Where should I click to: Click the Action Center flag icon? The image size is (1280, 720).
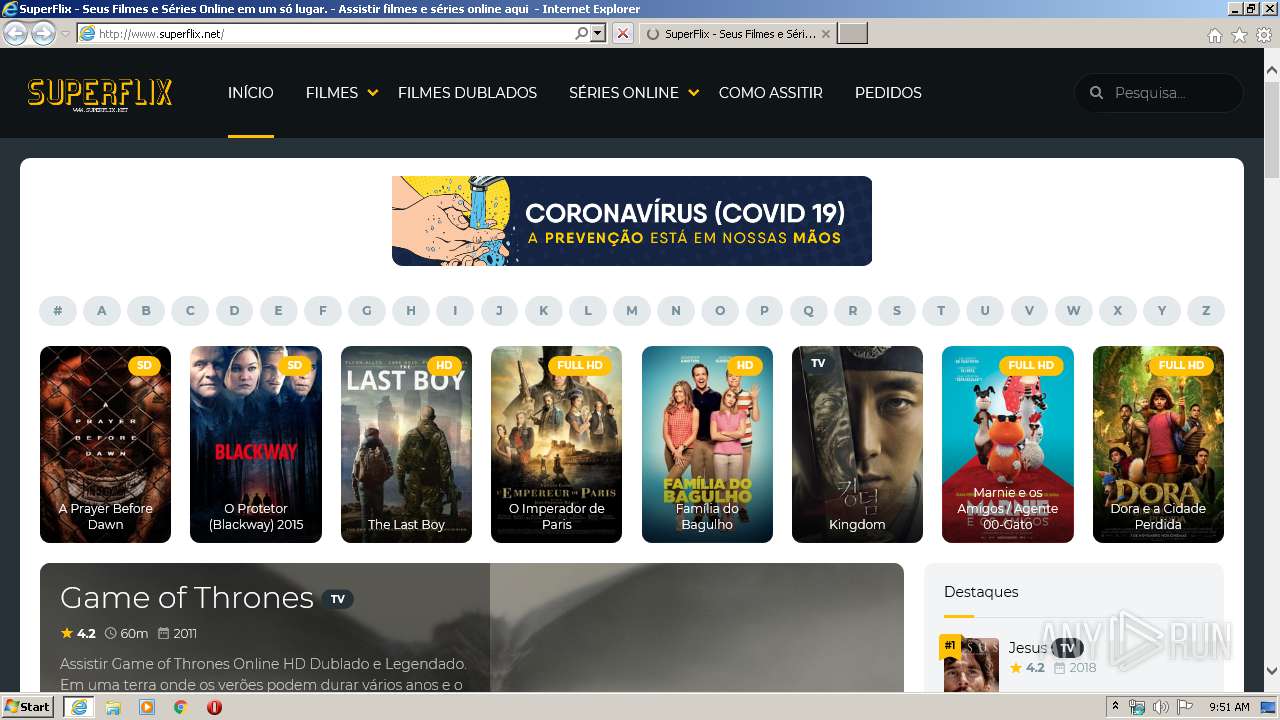pyautogui.click(x=1185, y=707)
